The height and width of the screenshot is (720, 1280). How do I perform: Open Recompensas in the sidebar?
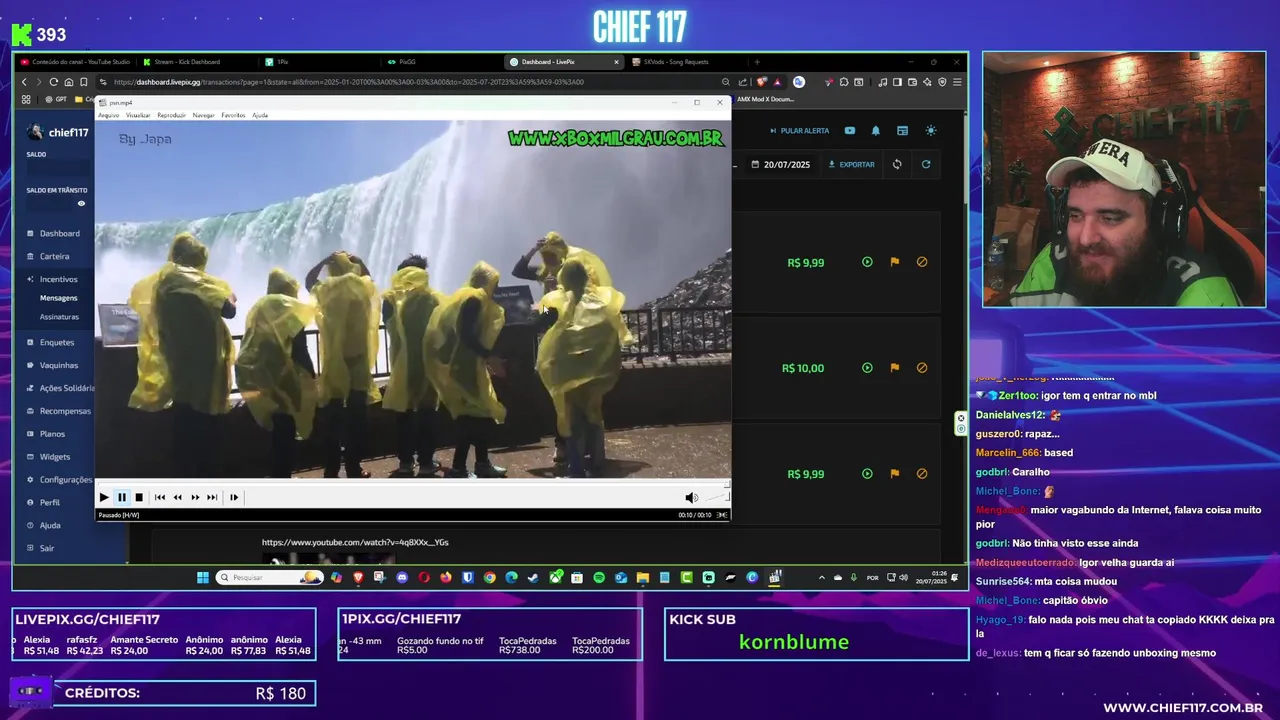pyautogui.click(x=65, y=411)
